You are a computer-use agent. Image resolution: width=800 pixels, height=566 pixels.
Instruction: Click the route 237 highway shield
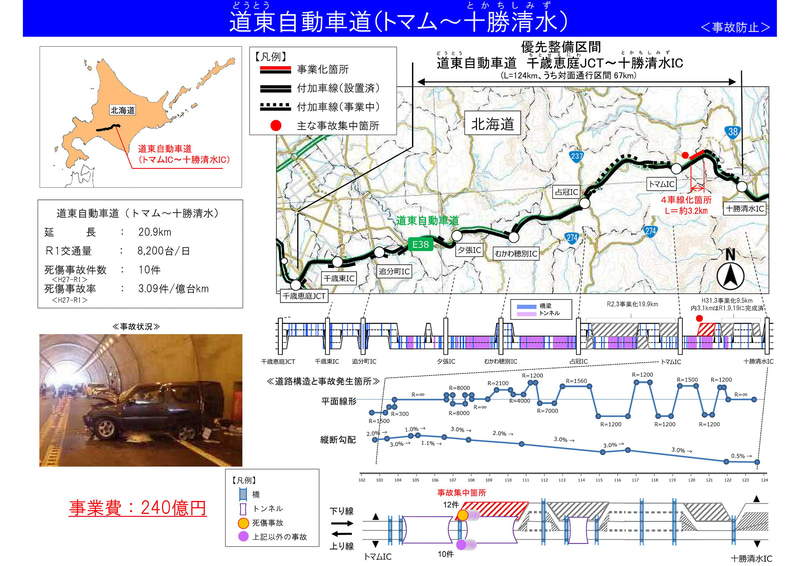(x=577, y=156)
